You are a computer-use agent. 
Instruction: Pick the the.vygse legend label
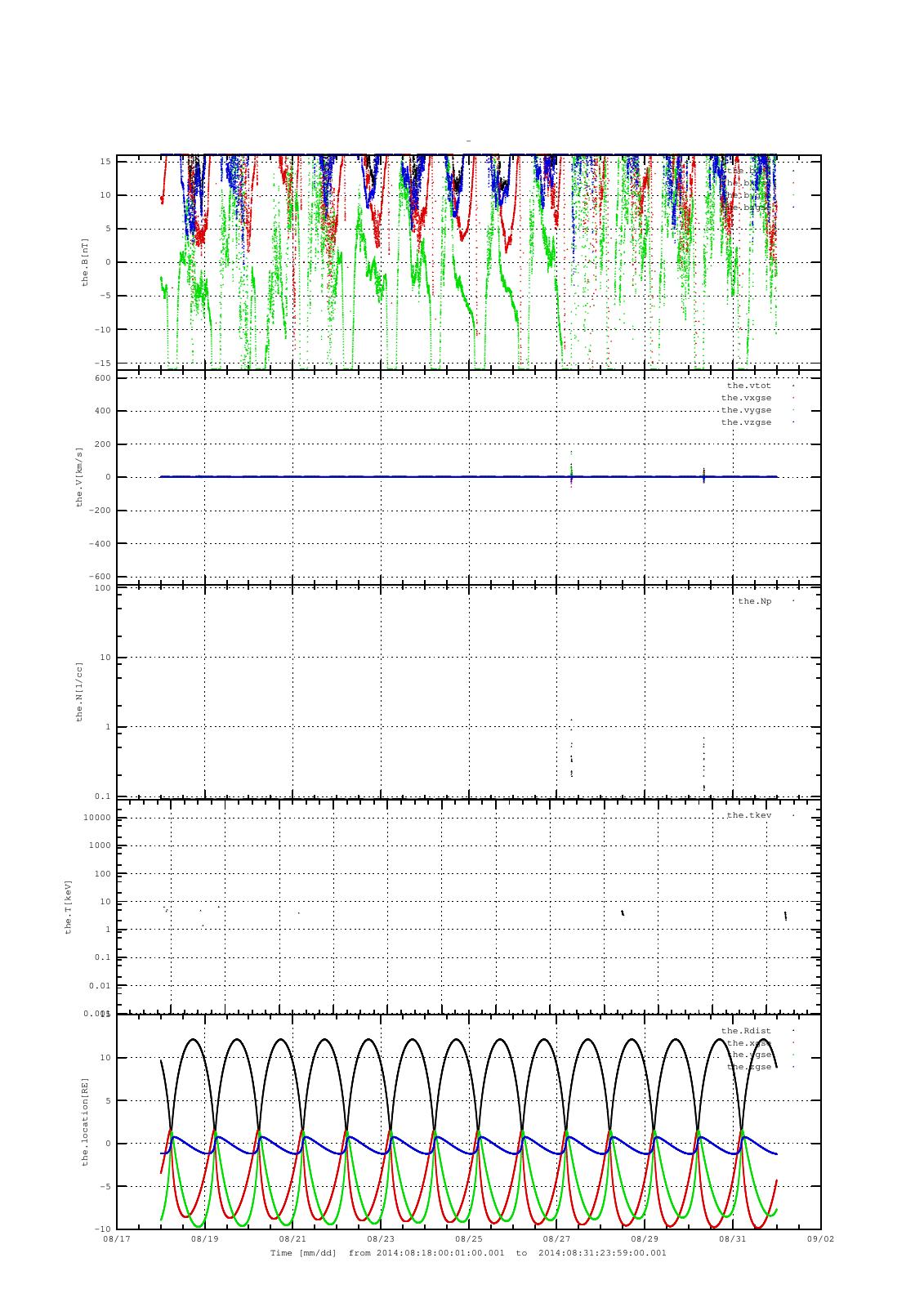[746, 410]
